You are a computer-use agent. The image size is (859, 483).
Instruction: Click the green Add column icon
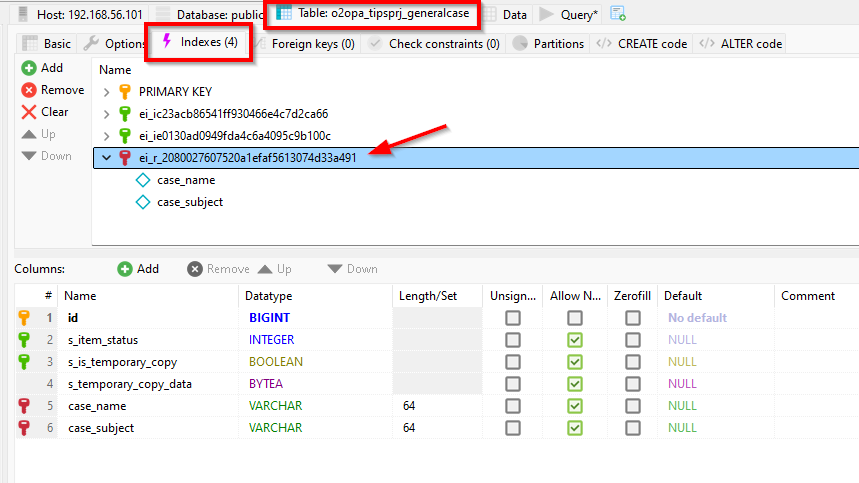point(125,269)
